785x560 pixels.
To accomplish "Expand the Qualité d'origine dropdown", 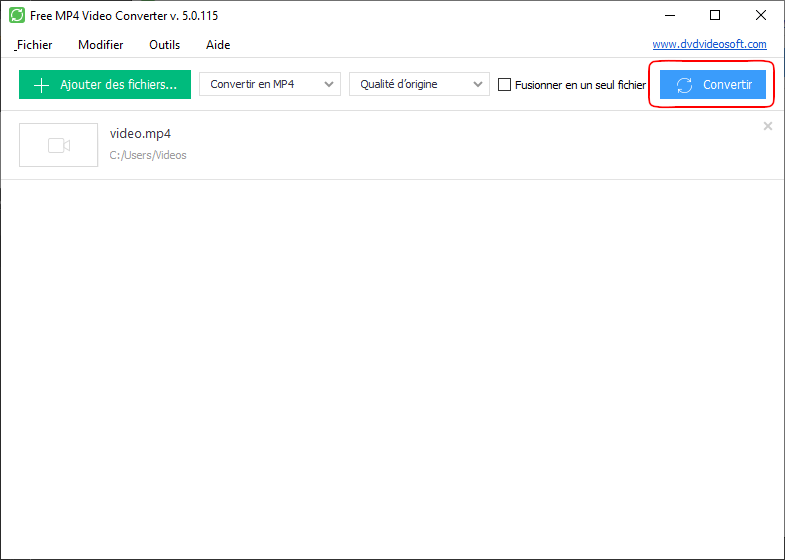I will point(419,84).
